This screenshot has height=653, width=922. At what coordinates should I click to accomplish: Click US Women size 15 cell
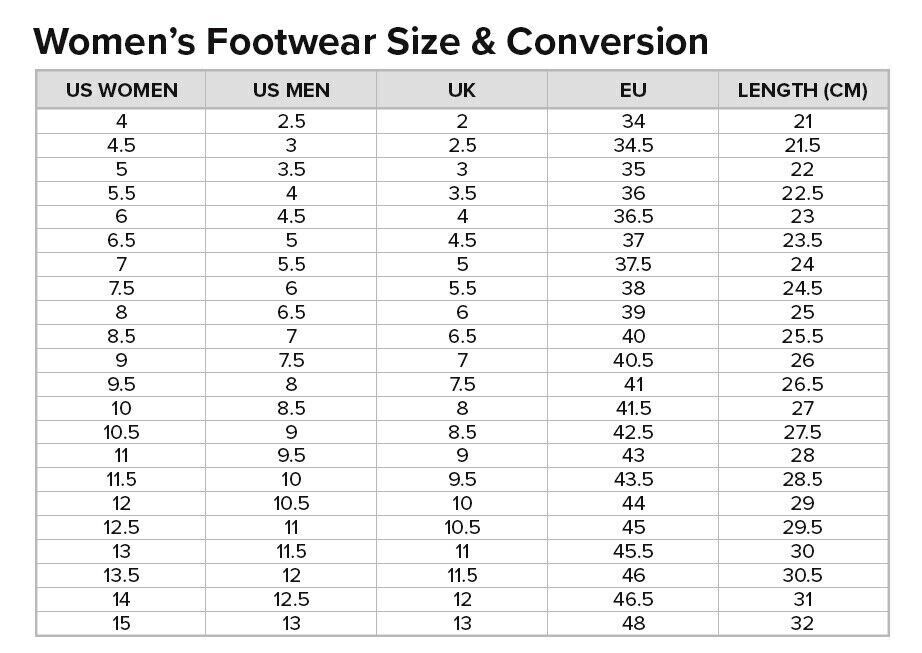coord(122,623)
